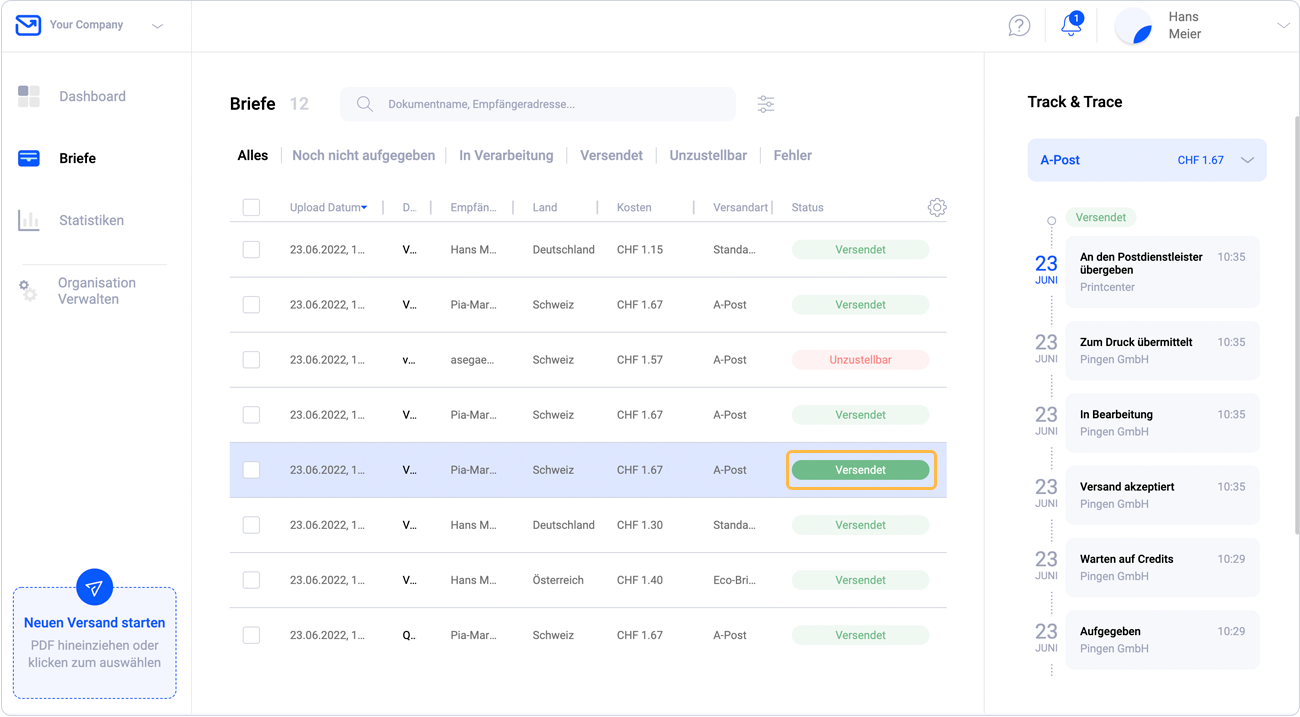
Task: Click the Statistiken bar chart icon
Action: click(29, 220)
